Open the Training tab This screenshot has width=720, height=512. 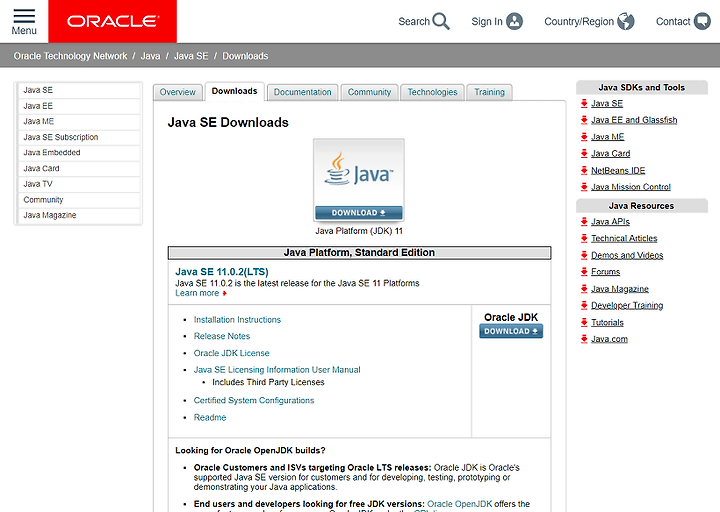coord(489,92)
